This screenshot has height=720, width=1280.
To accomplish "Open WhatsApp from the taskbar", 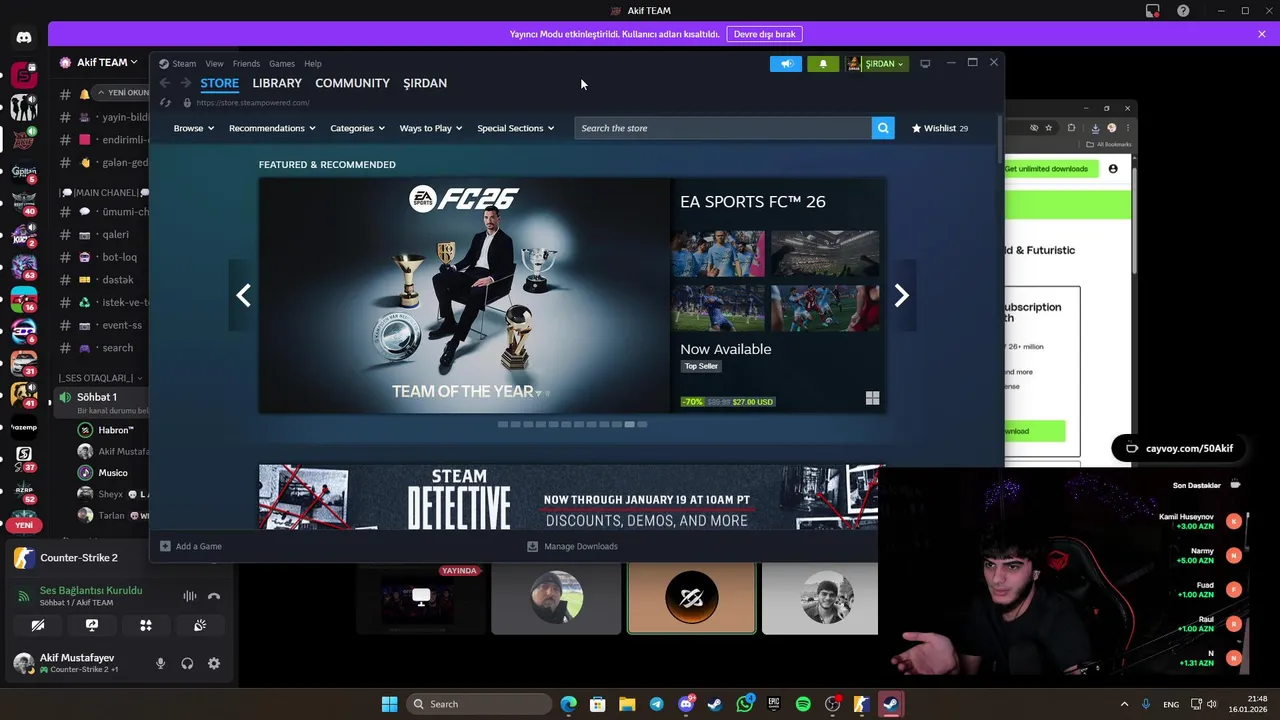I will 745,704.
